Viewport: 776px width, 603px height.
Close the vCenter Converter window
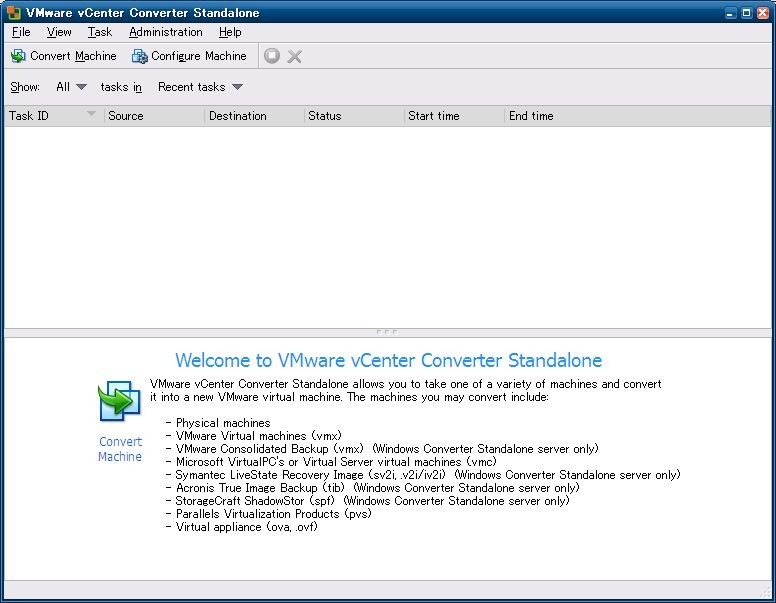coord(763,13)
